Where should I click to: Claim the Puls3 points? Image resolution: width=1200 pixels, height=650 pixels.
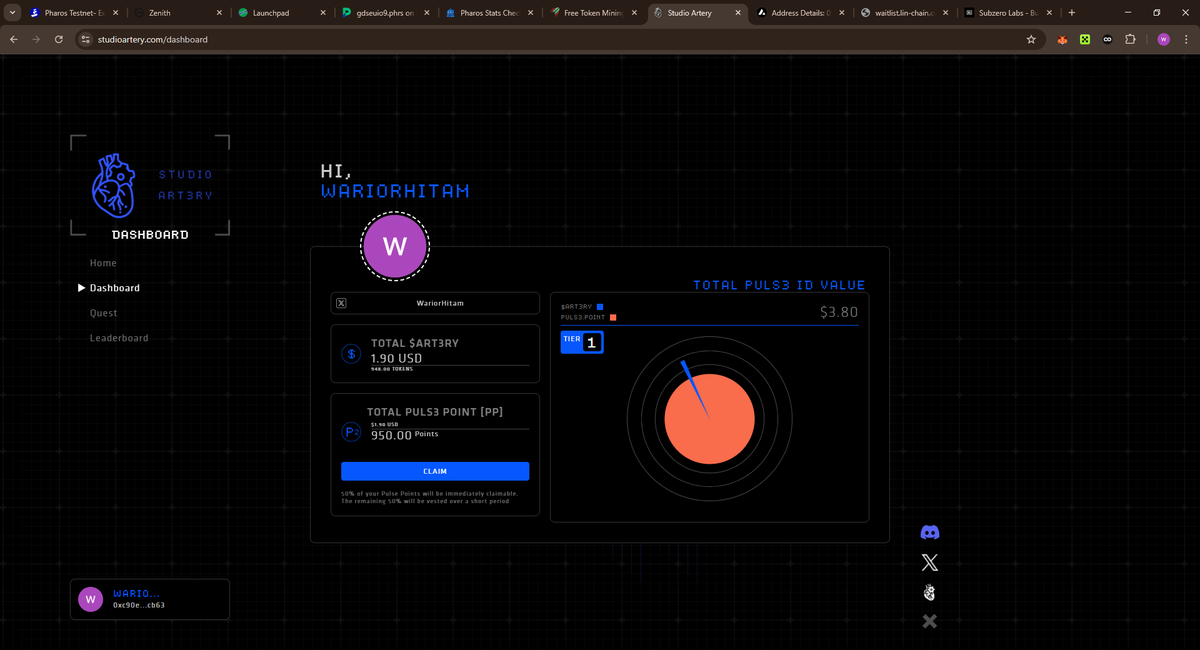(x=435, y=471)
